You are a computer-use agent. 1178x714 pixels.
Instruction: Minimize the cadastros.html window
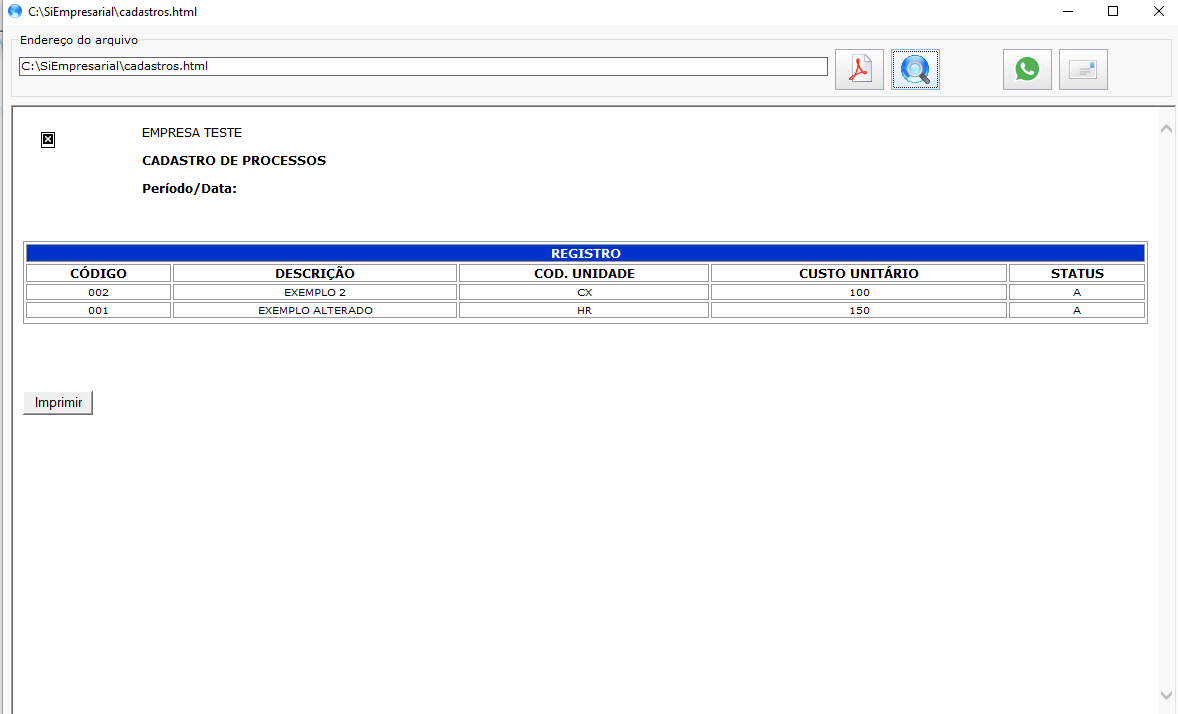1068,11
